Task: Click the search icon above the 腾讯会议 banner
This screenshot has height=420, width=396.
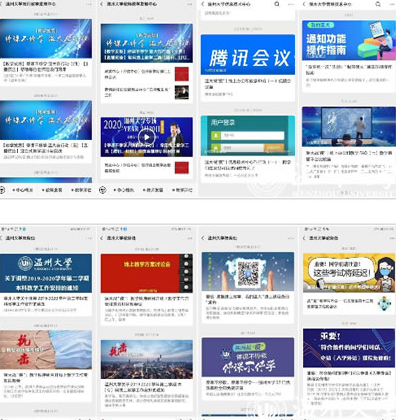Action: pos(277,4)
